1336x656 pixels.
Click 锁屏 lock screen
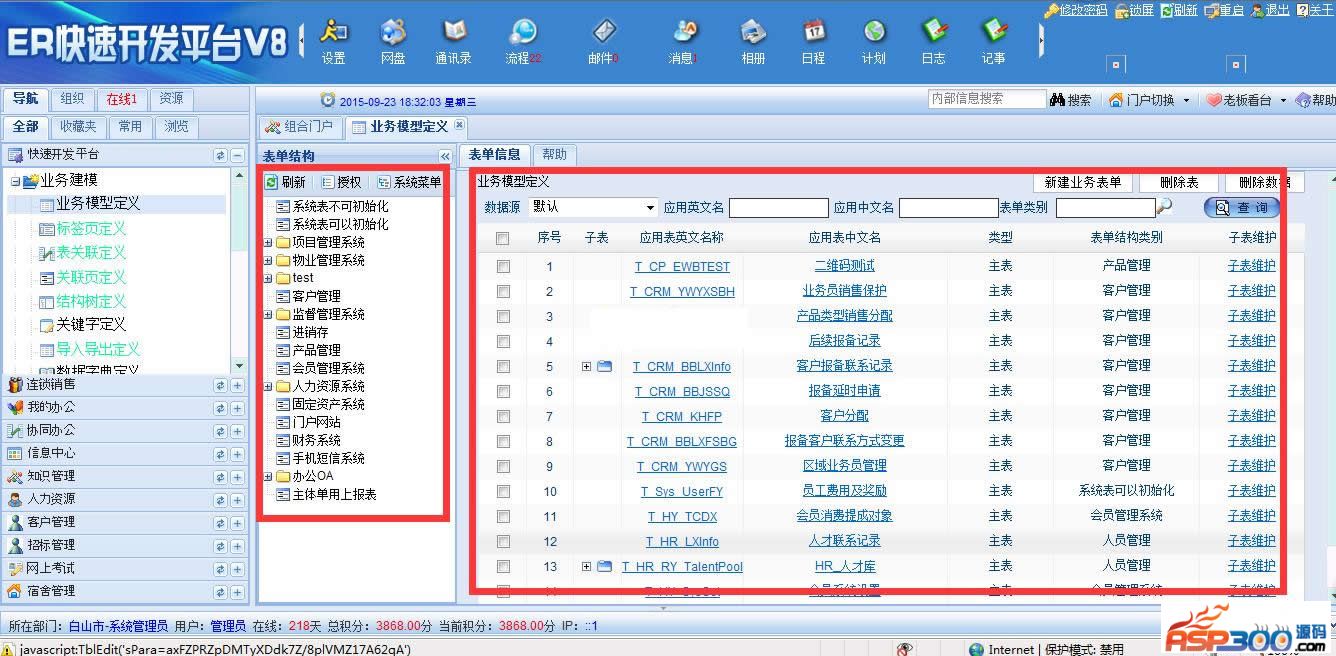(x=1133, y=10)
